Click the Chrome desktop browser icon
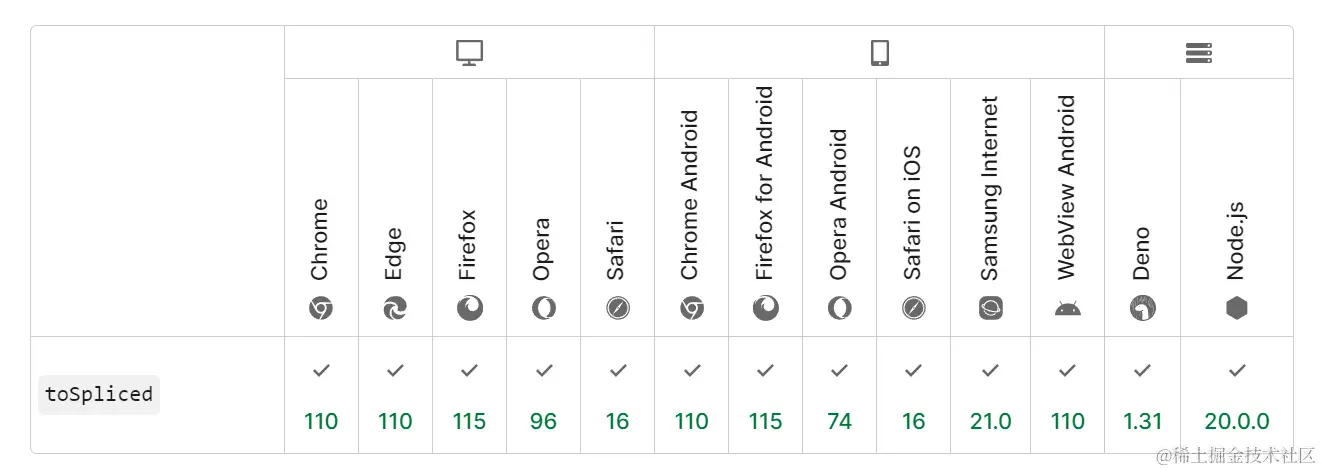Screen dimensions: 1322x472 321,309
